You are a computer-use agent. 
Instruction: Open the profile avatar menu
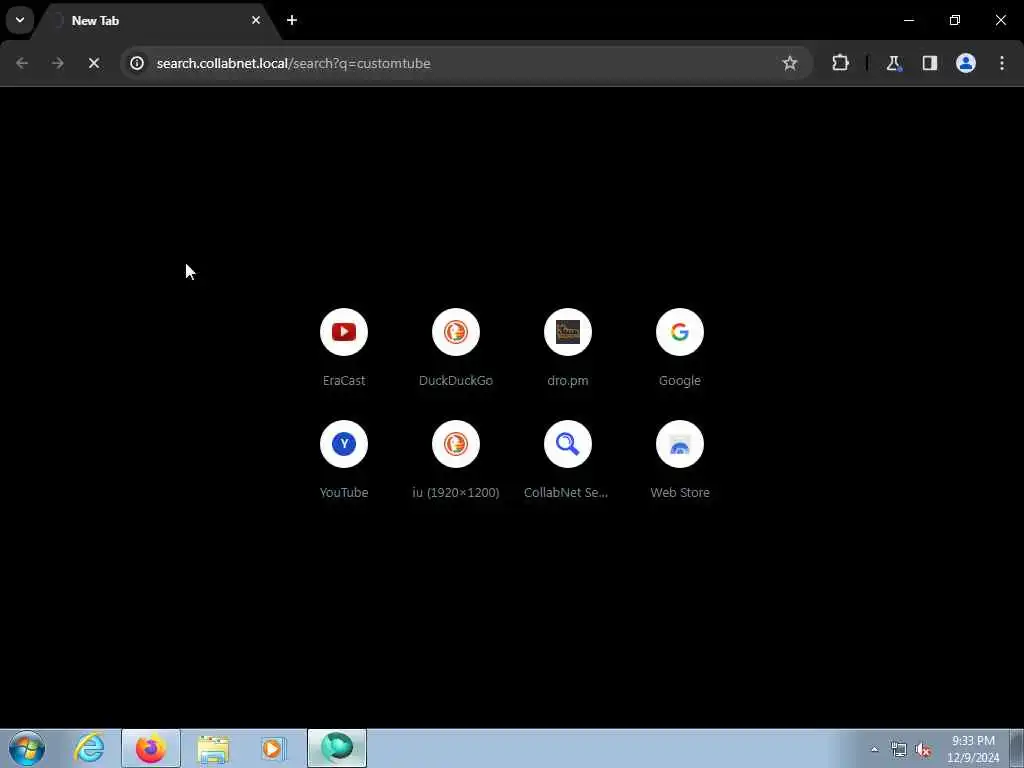966,63
